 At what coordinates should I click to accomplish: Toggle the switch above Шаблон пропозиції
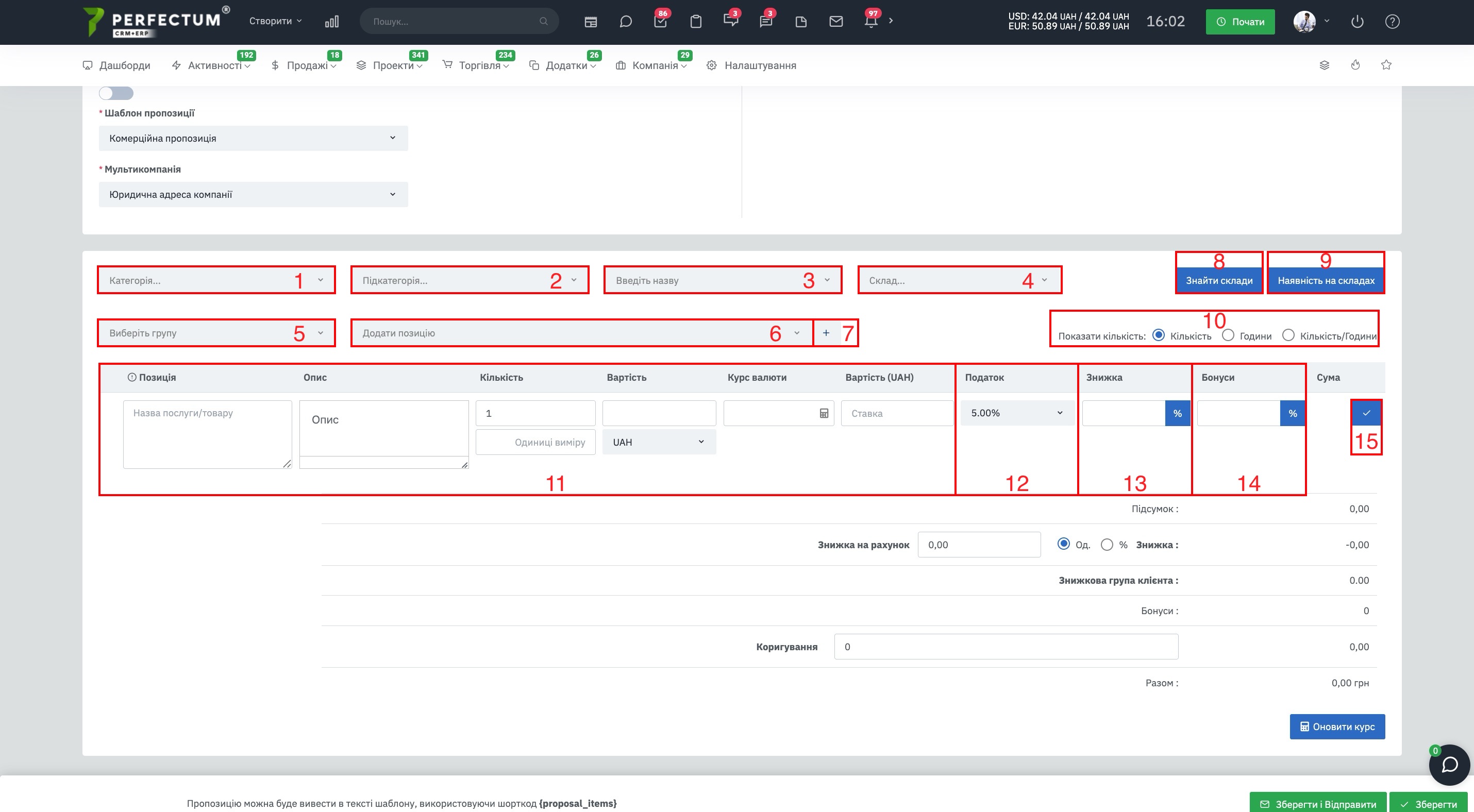click(x=116, y=93)
